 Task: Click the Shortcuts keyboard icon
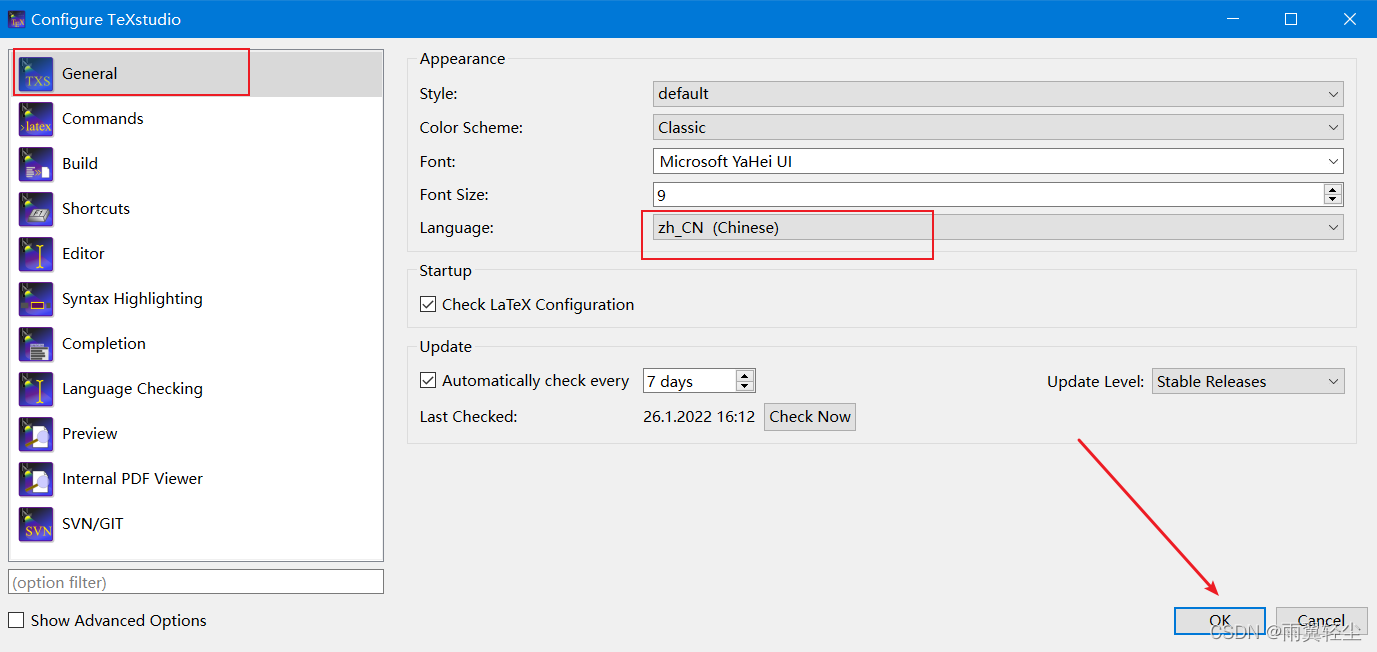click(36, 209)
